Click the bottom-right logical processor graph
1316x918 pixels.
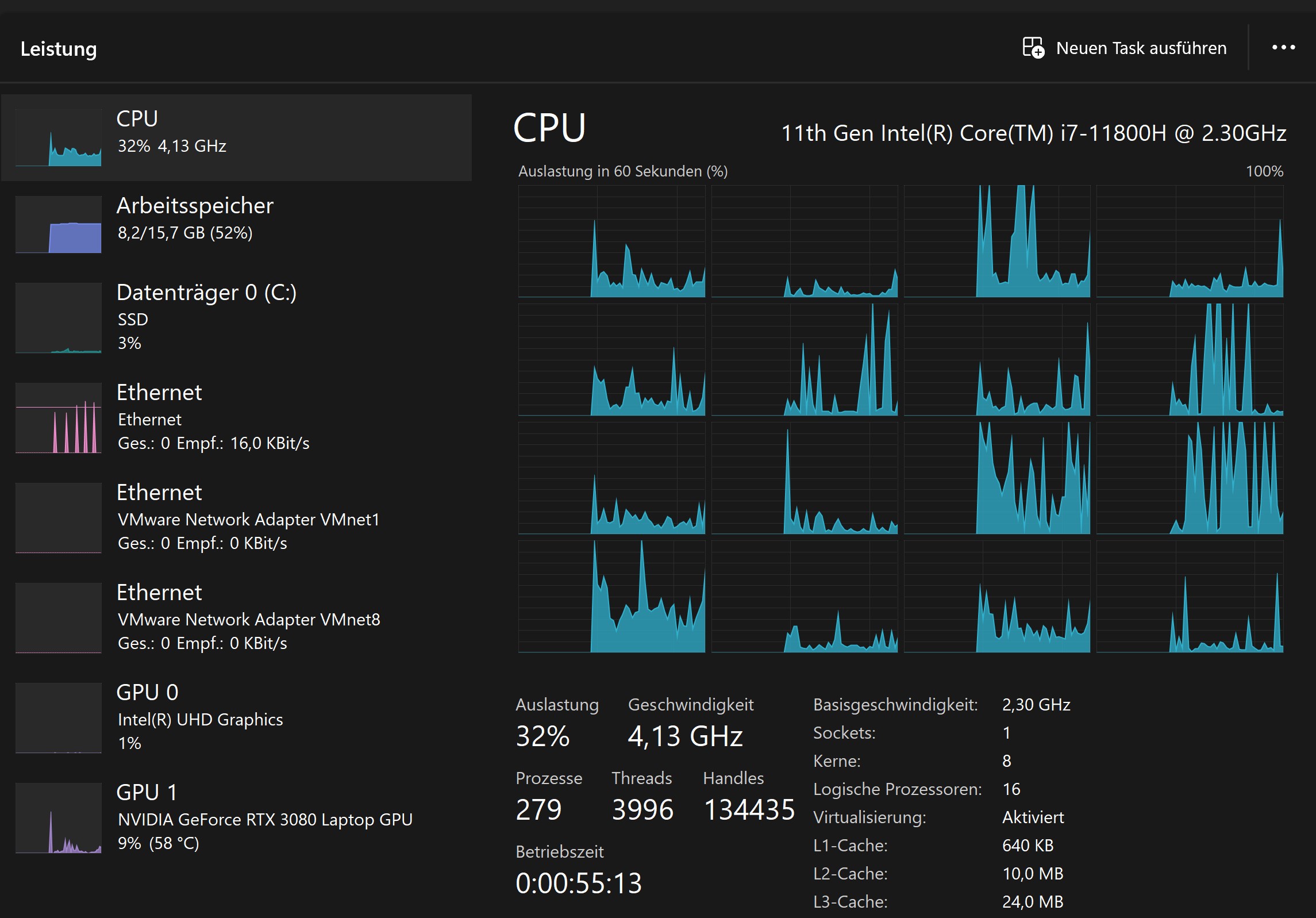pos(1190,597)
